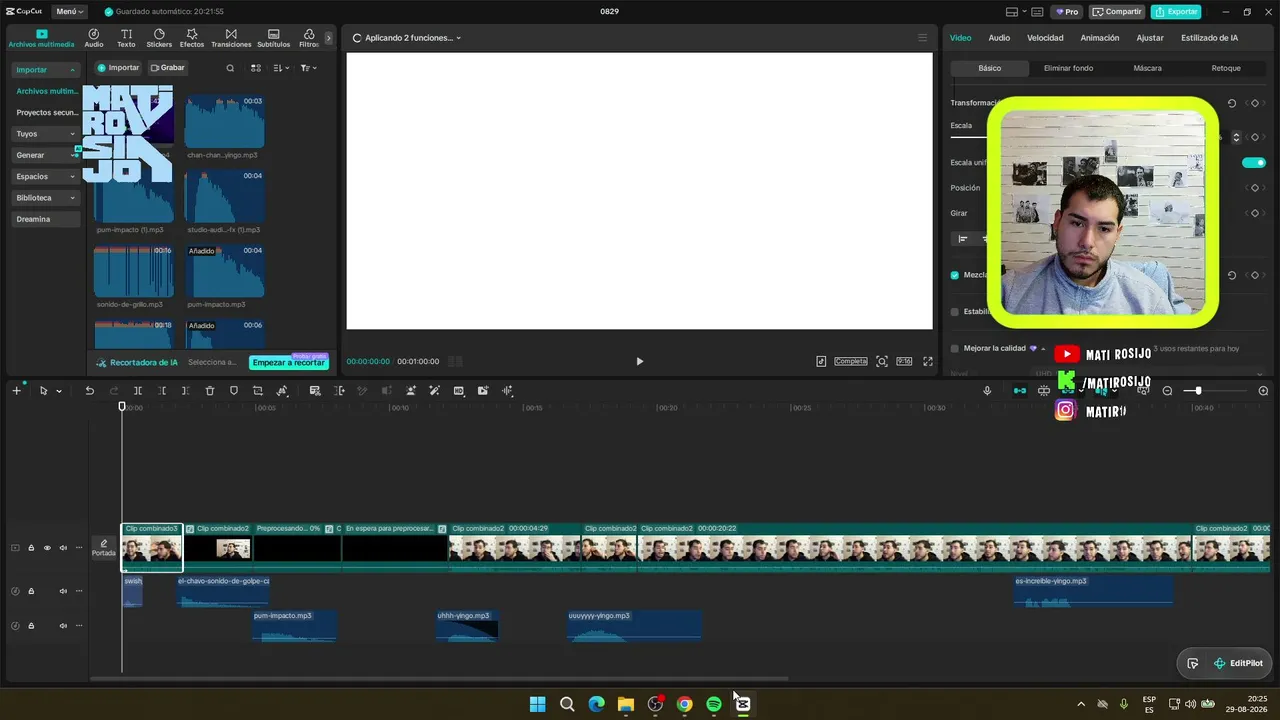Screen dimensions: 1280x720
Task: Expand the Espacios section
Action: pyautogui.click(x=46, y=176)
